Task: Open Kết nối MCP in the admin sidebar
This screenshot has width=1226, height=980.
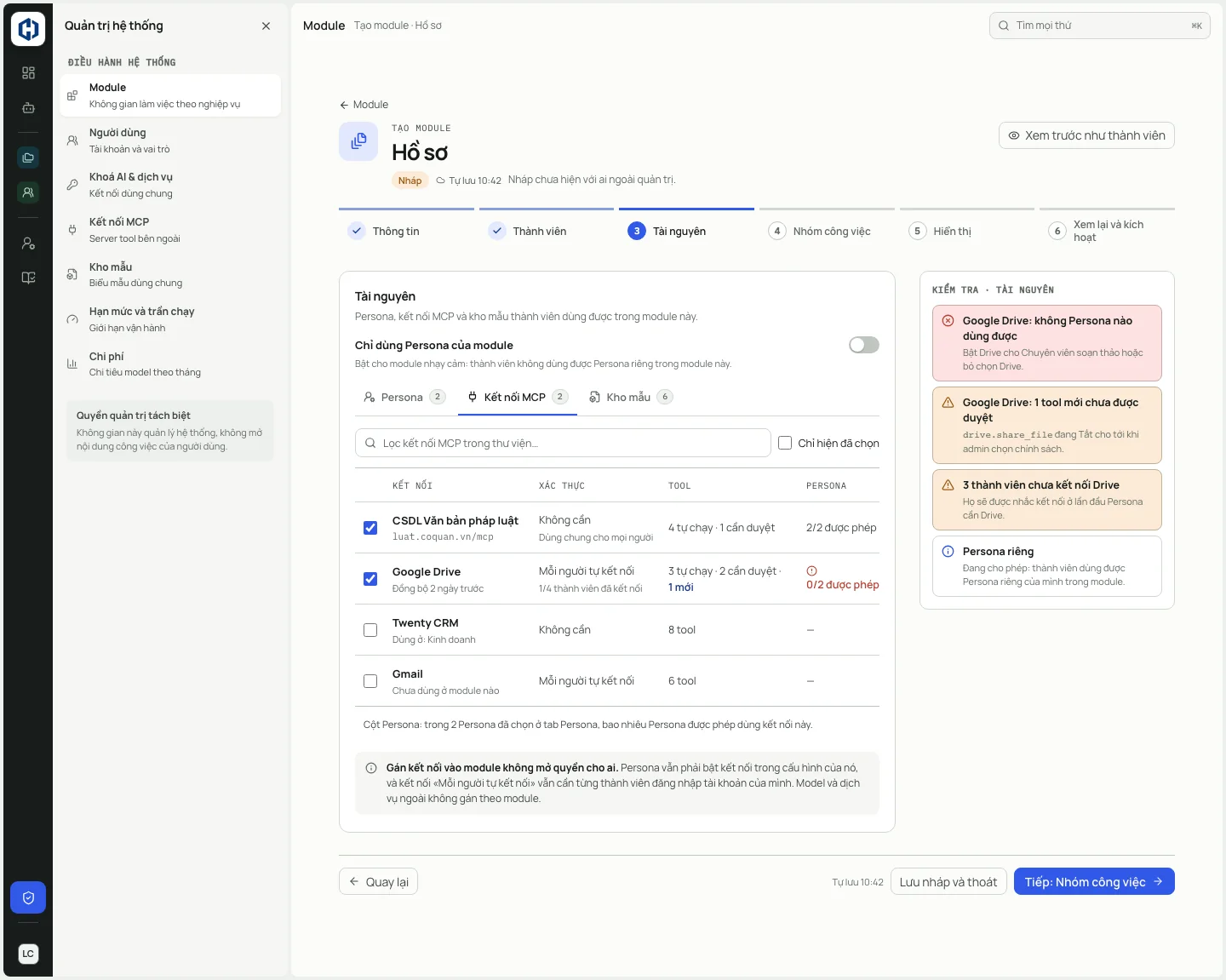Action: (170, 230)
